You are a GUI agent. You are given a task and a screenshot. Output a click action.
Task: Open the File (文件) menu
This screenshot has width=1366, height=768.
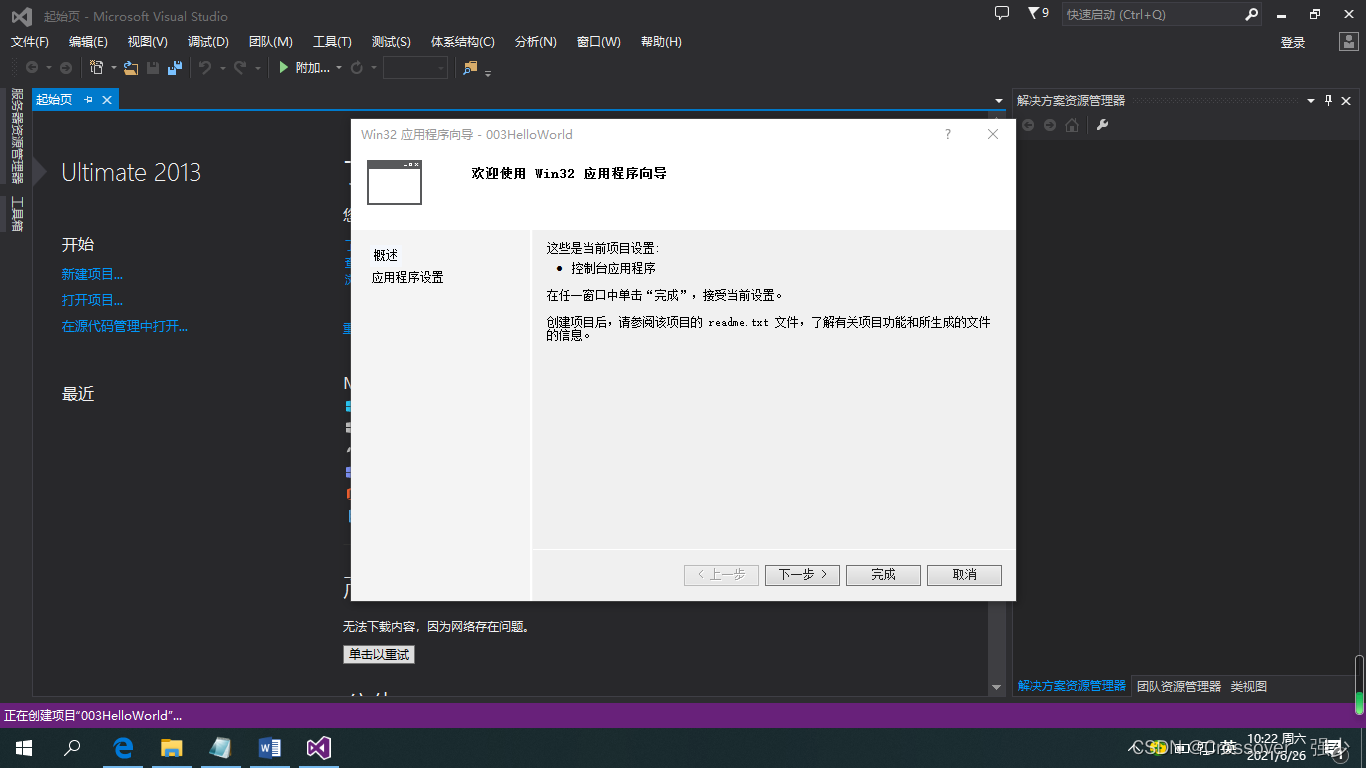click(x=30, y=42)
